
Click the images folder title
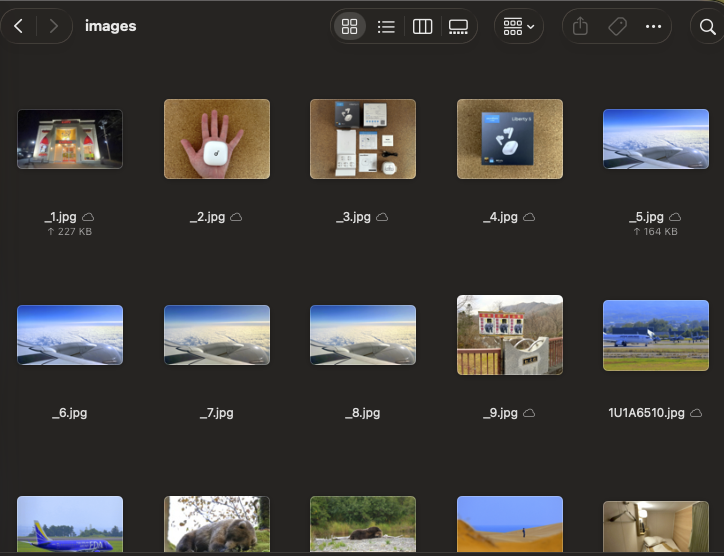tap(111, 26)
